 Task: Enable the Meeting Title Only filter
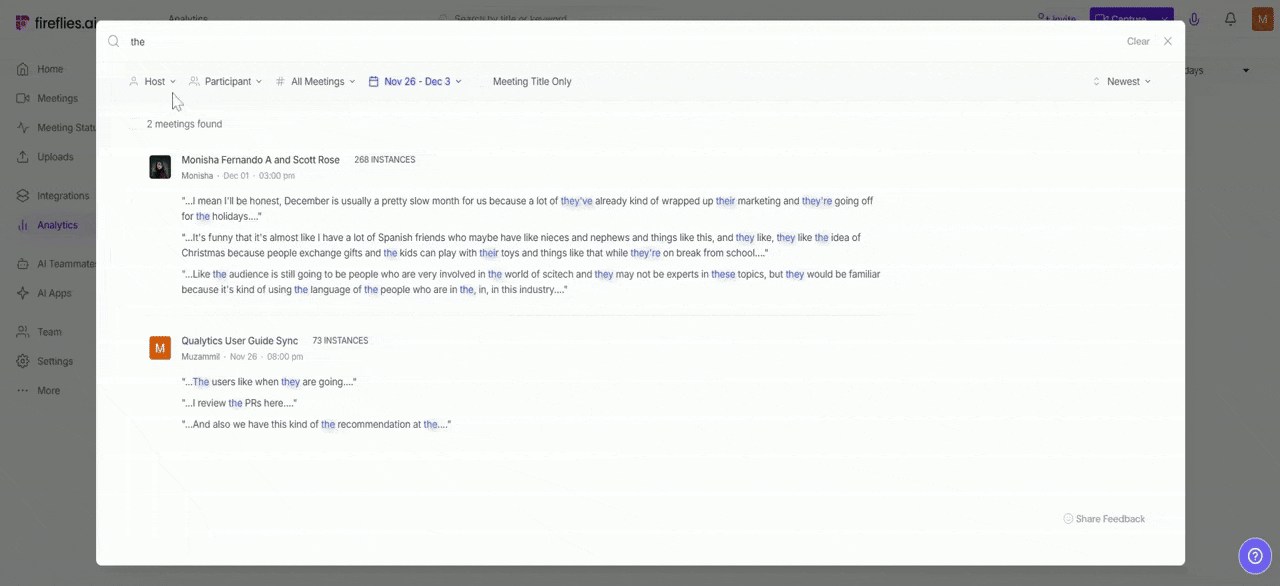click(531, 81)
